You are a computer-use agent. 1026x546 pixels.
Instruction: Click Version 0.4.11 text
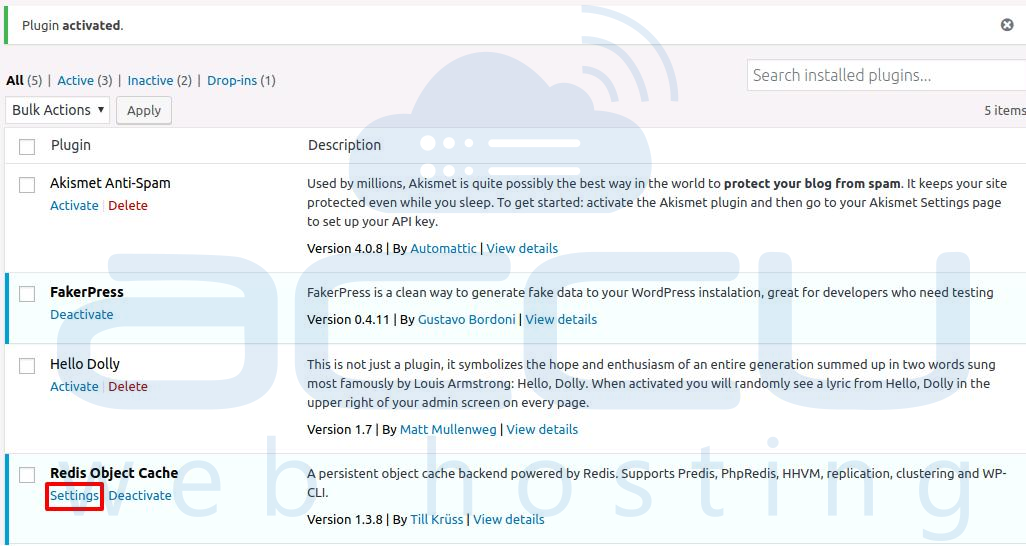348,320
